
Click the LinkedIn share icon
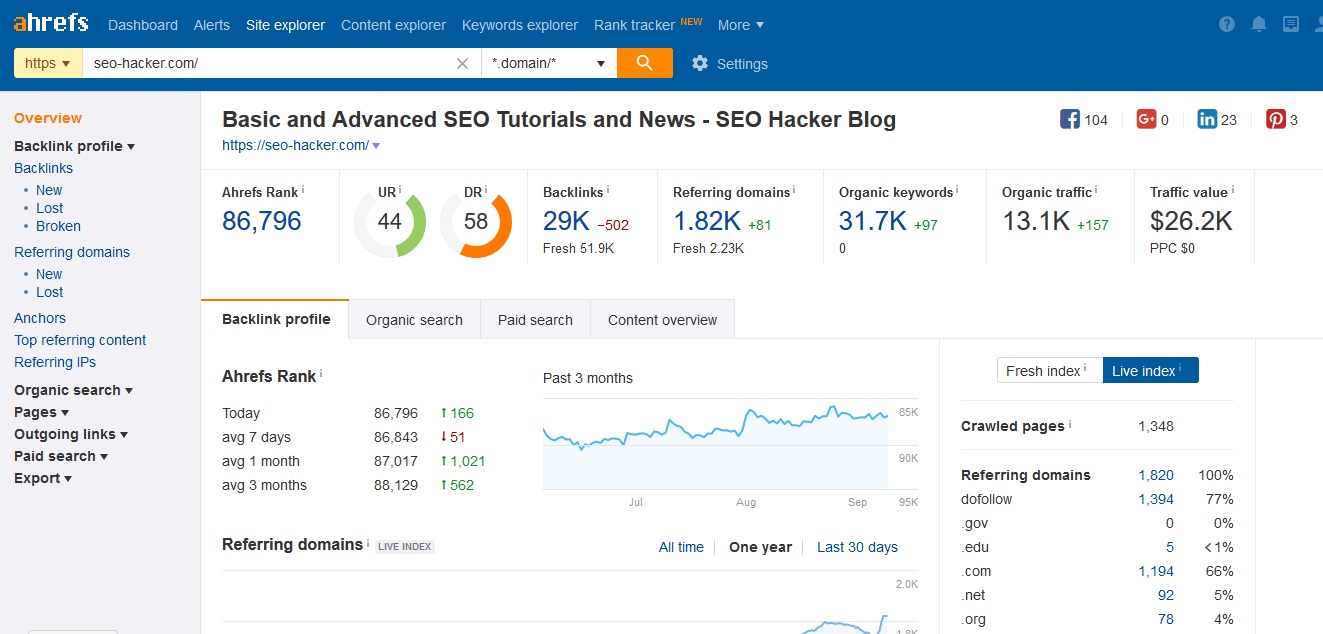click(1207, 119)
